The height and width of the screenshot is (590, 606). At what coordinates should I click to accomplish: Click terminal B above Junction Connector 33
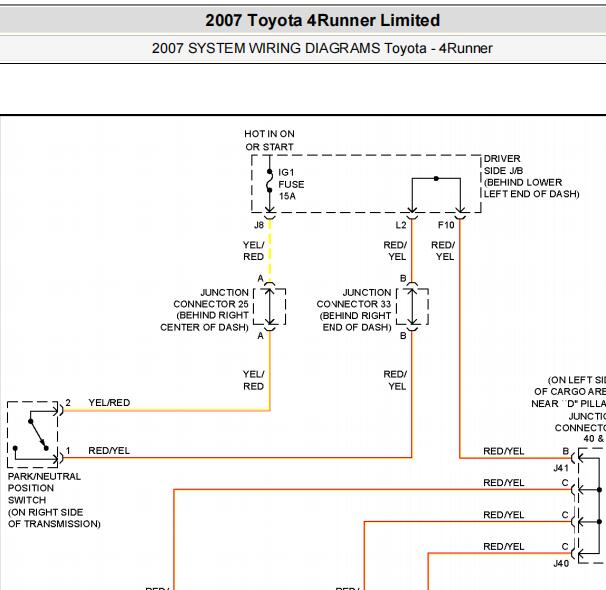[x=403, y=278]
